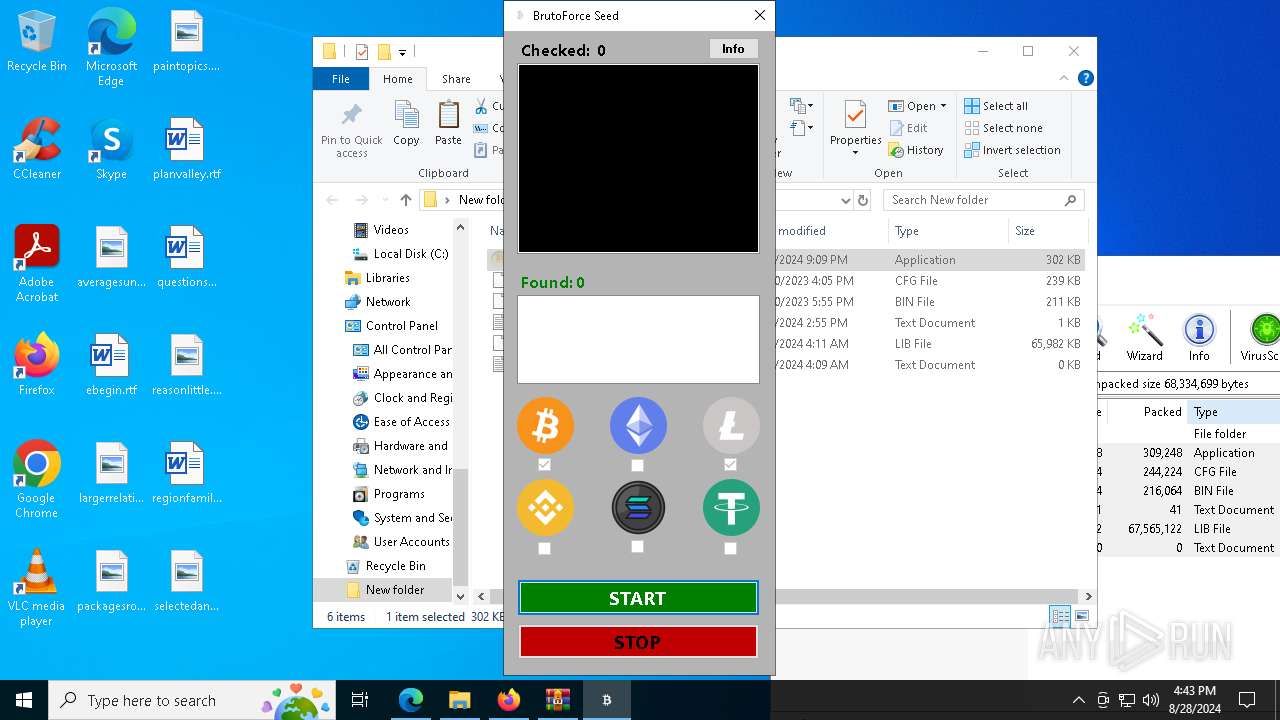The image size is (1280, 720).
Task: Switch to the Share ribbon tab
Action: [456, 79]
